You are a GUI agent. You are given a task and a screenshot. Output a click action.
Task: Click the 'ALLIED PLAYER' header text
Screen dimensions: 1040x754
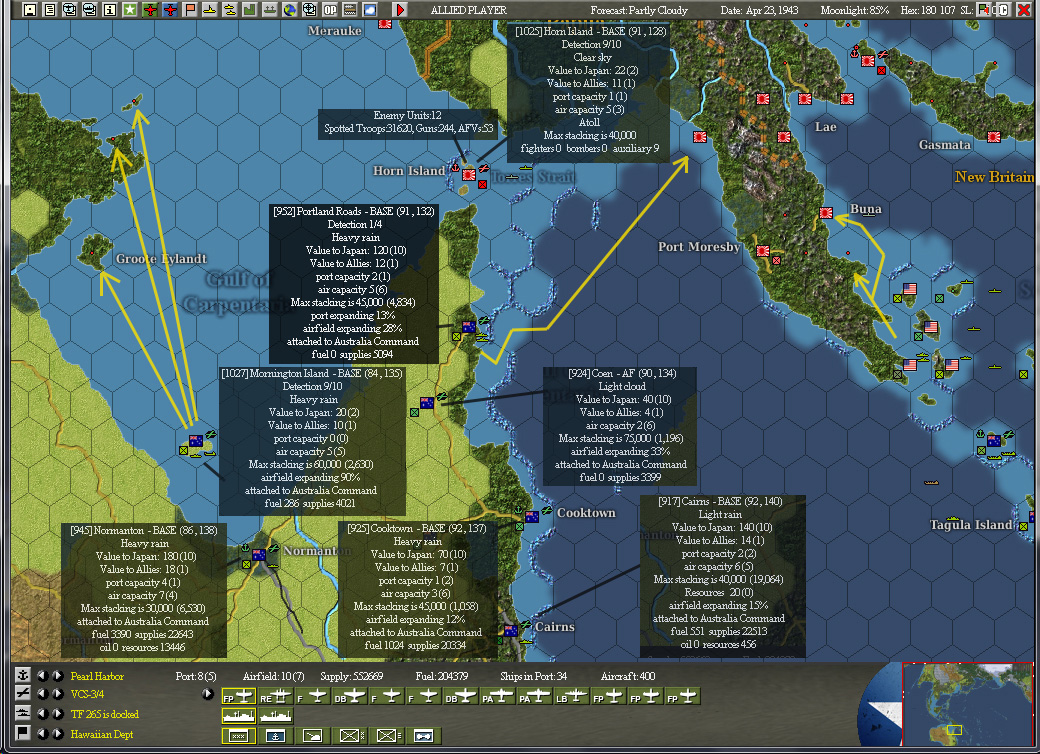point(468,10)
